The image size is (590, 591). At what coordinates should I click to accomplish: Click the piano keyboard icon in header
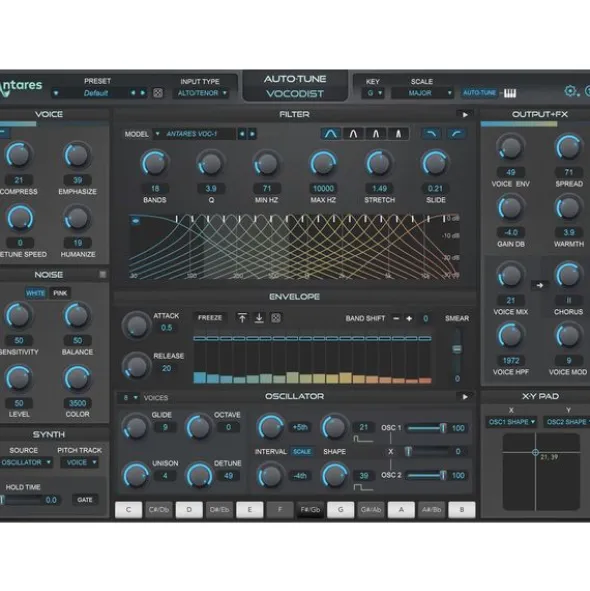tap(510, 93)
